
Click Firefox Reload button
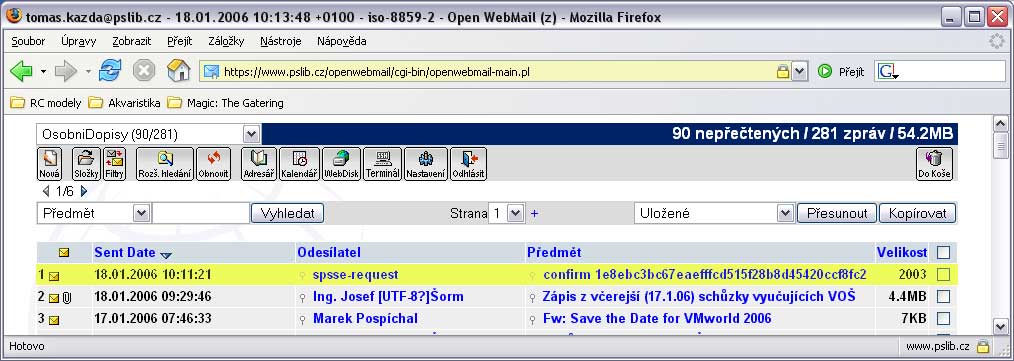tap(110, 71)
